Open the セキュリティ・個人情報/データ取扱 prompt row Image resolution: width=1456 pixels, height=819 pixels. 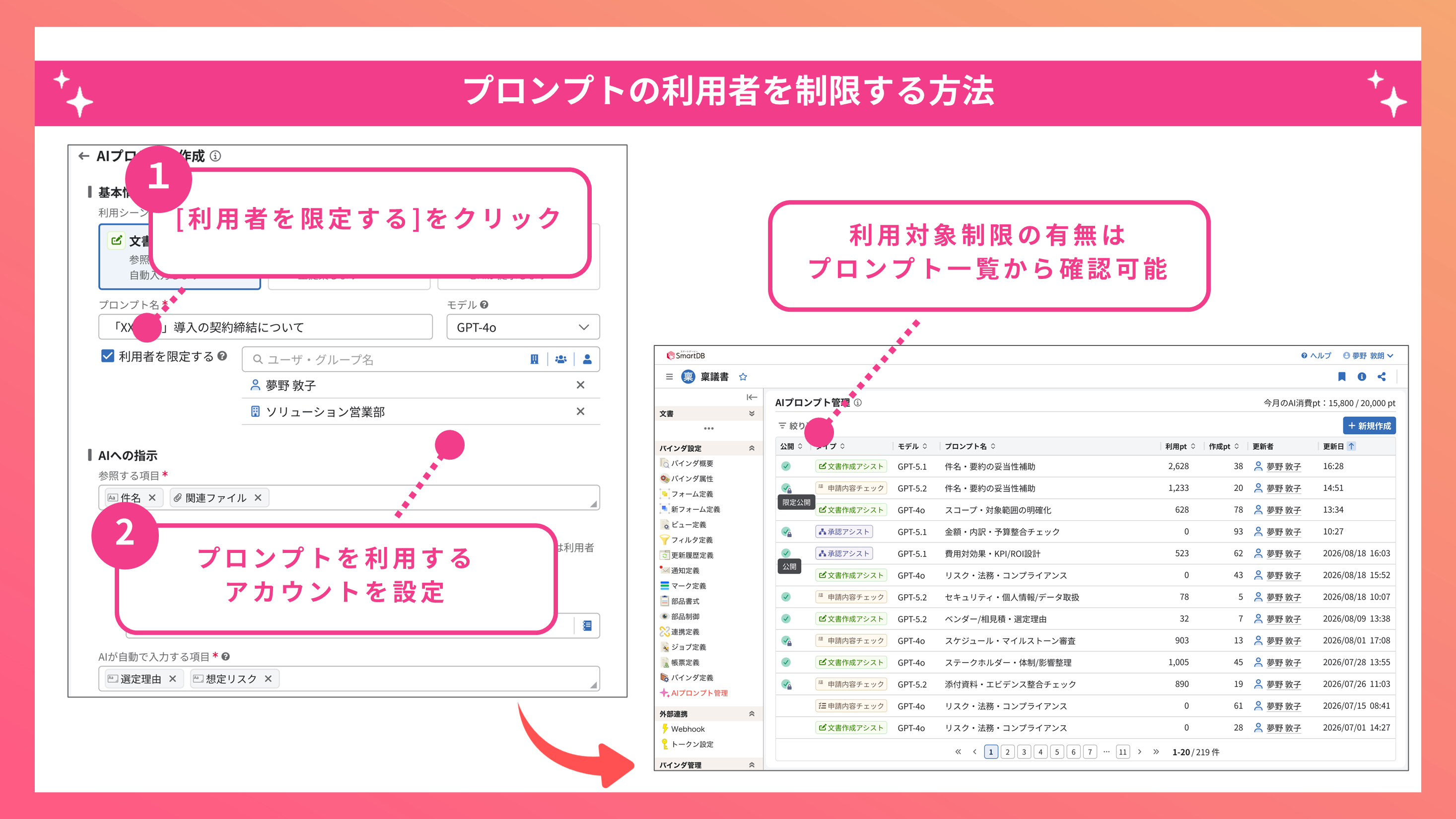click(x=1085, y=597)
